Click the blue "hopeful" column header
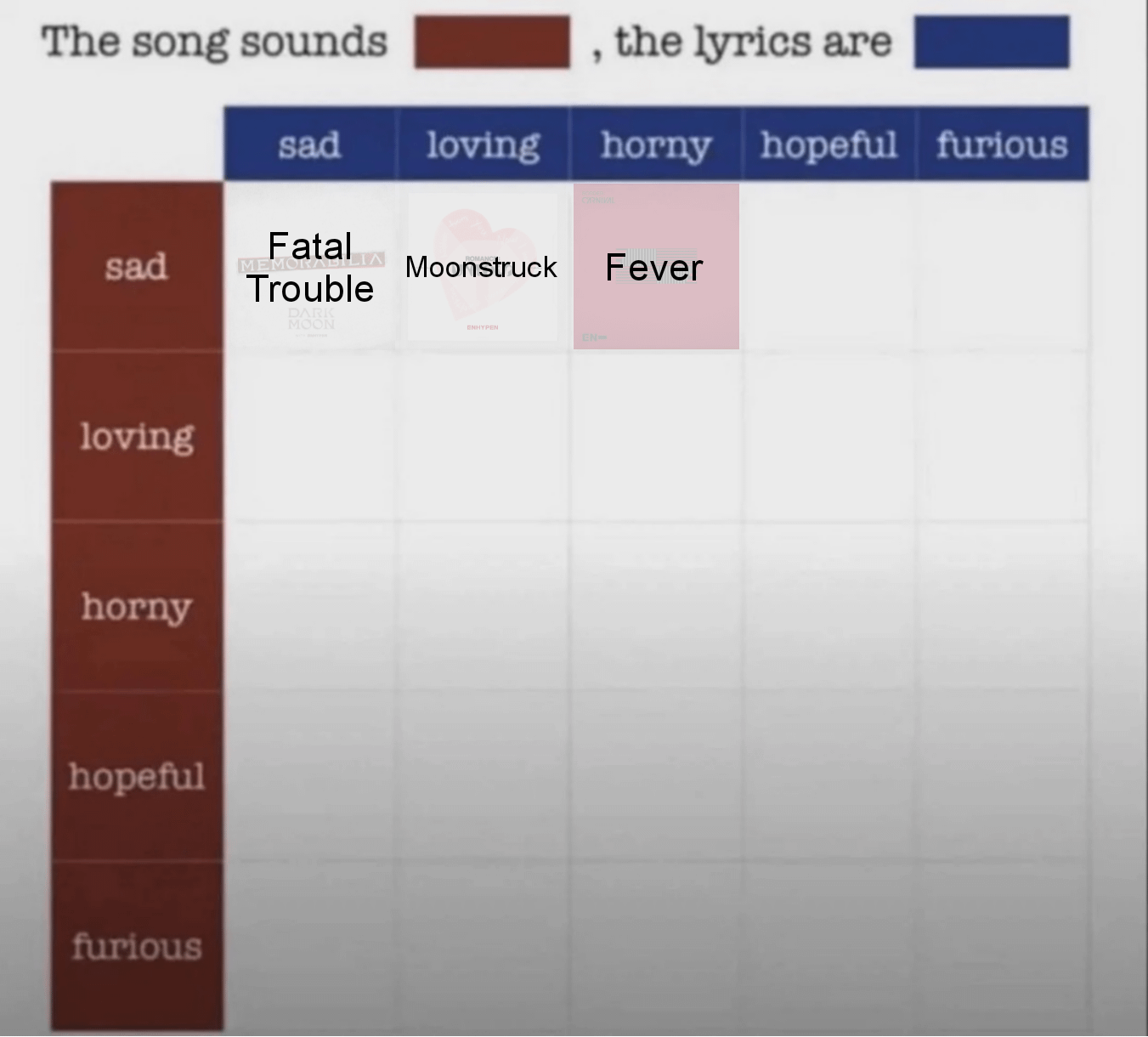Screen dimensions: 1148x1037 828,144
